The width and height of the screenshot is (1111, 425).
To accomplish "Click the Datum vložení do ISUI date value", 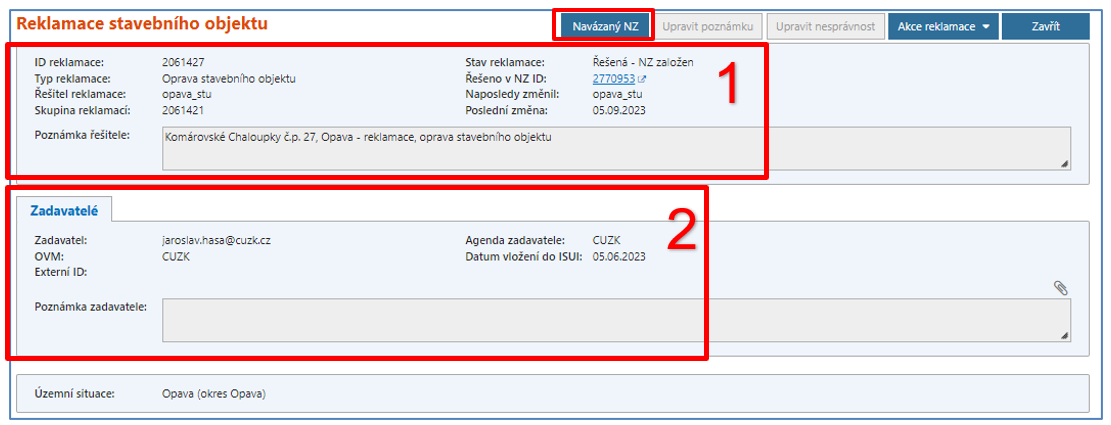I will click(x=619, y=257).
